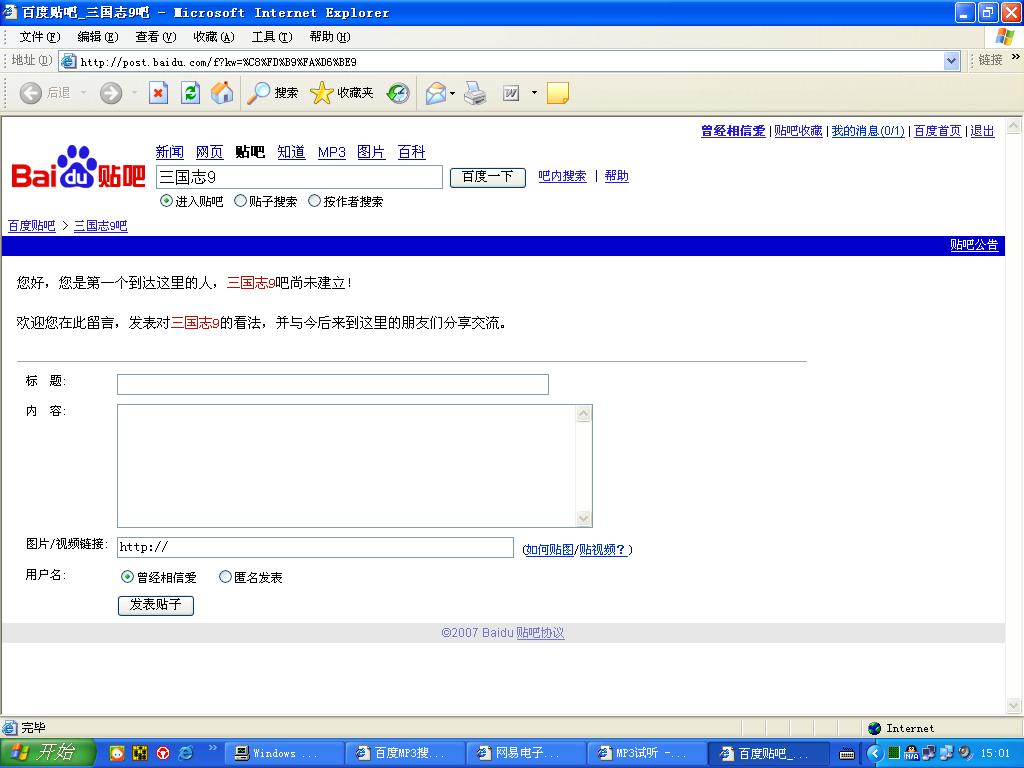Screen dimensions: 1024x768
Task: Click the content textarea scroll up arrow
Action: point(583,414)
